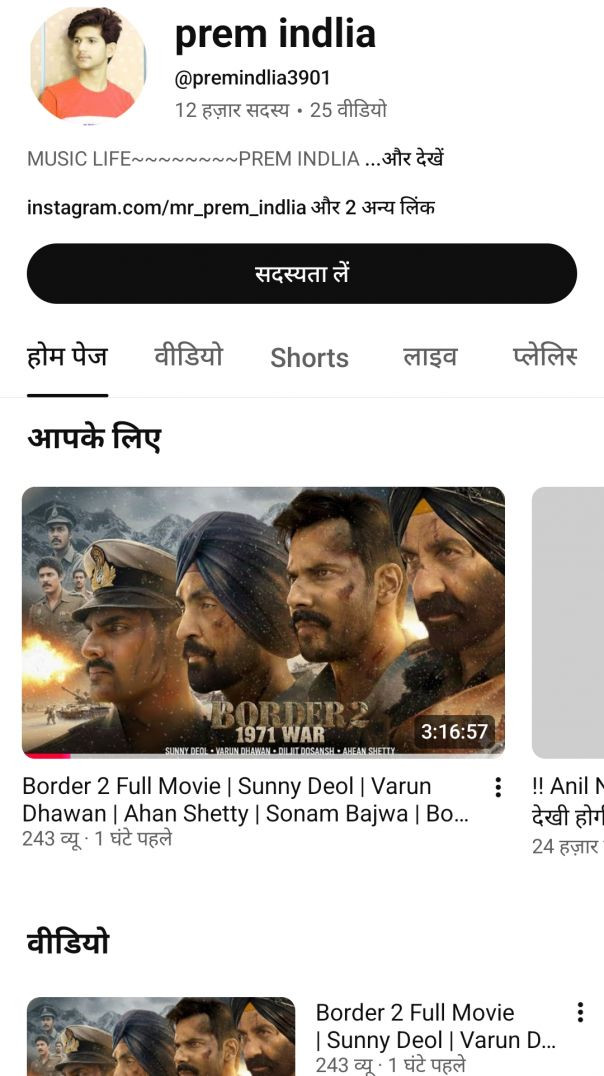Image resolution: width=604 pixels, height=1076 pixels.
Task: Expand channel description with ...और देखें
Action: 403,159
